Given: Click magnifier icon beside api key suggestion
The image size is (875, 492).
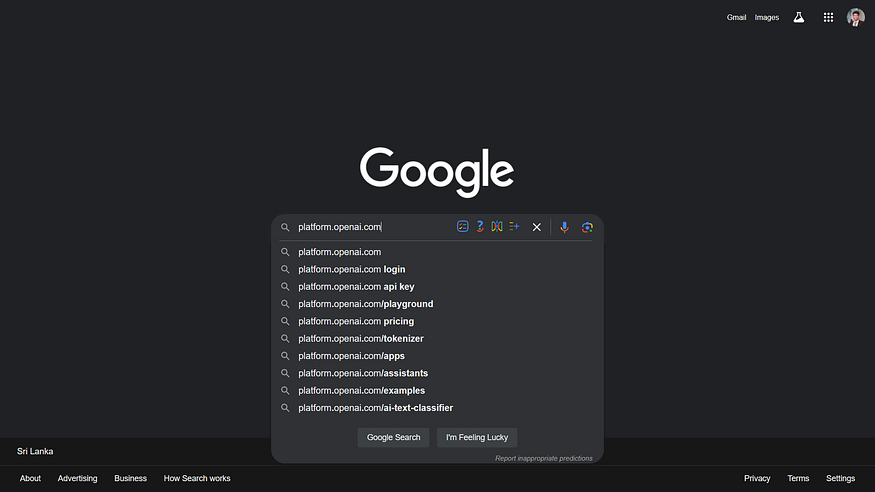Looking at the screenshot, I should 285,287.
